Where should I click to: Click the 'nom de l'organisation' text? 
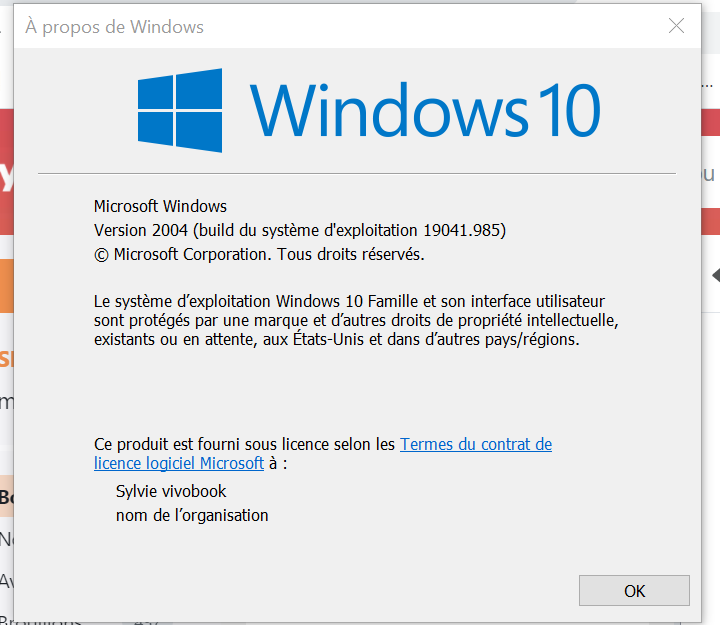(x=192, y=515)
